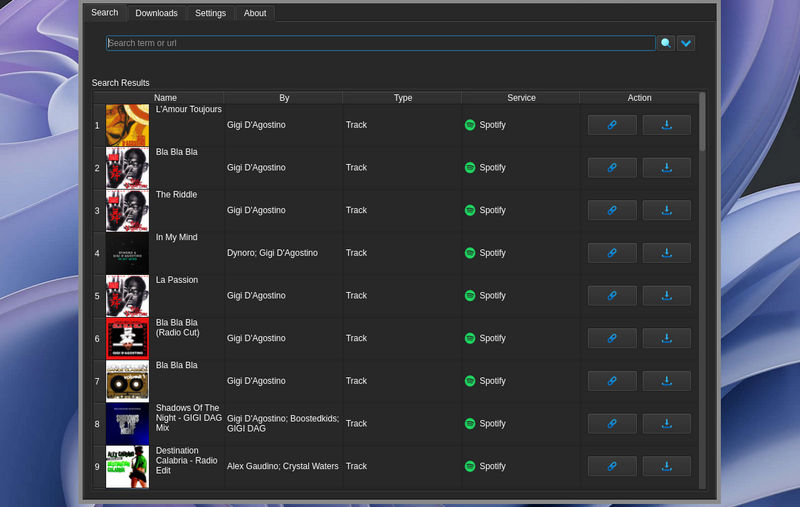Click the Destination Calabria album cover
800x507 pixels.
(127, 467)
